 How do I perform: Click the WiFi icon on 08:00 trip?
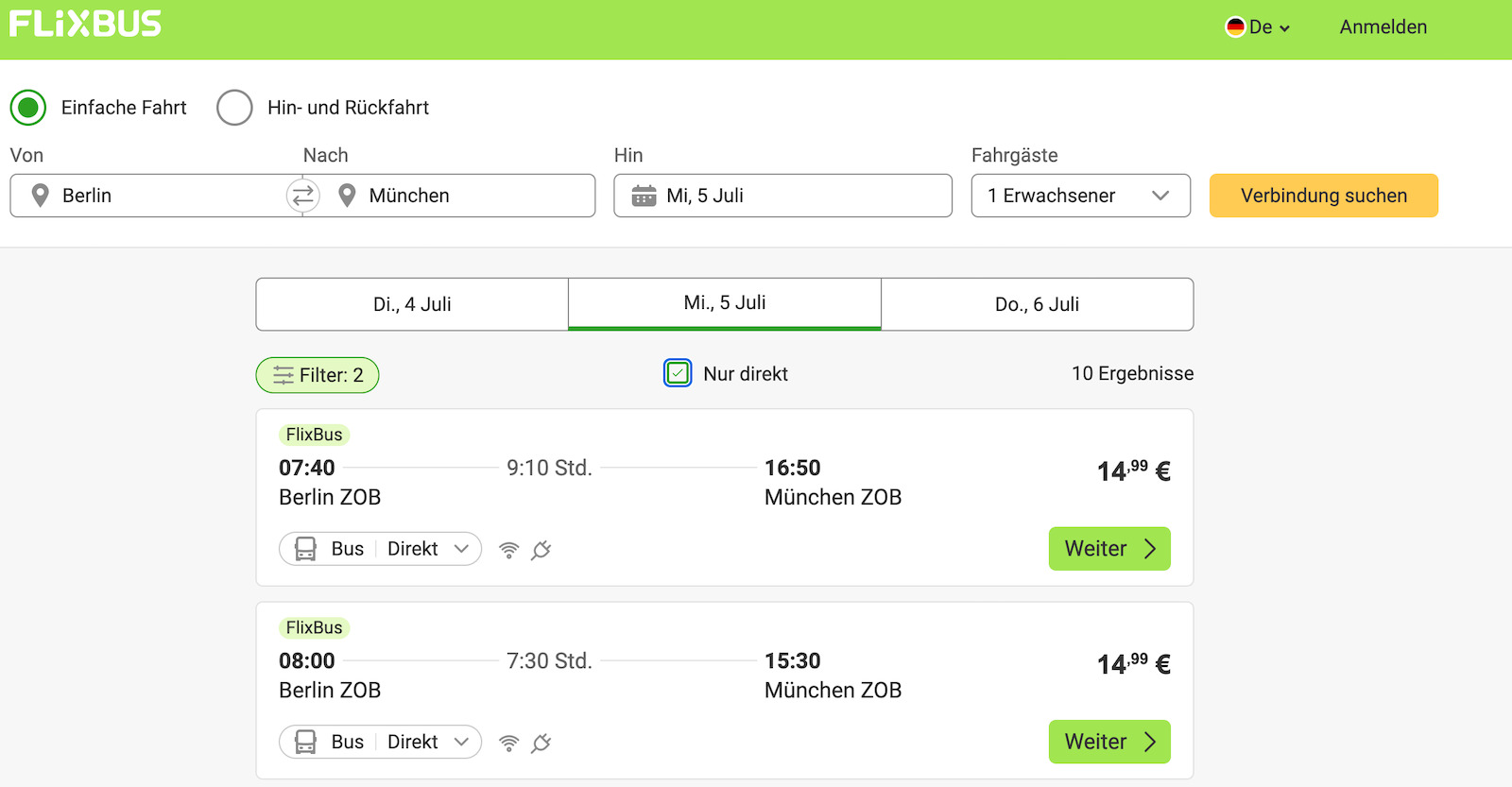508,743
